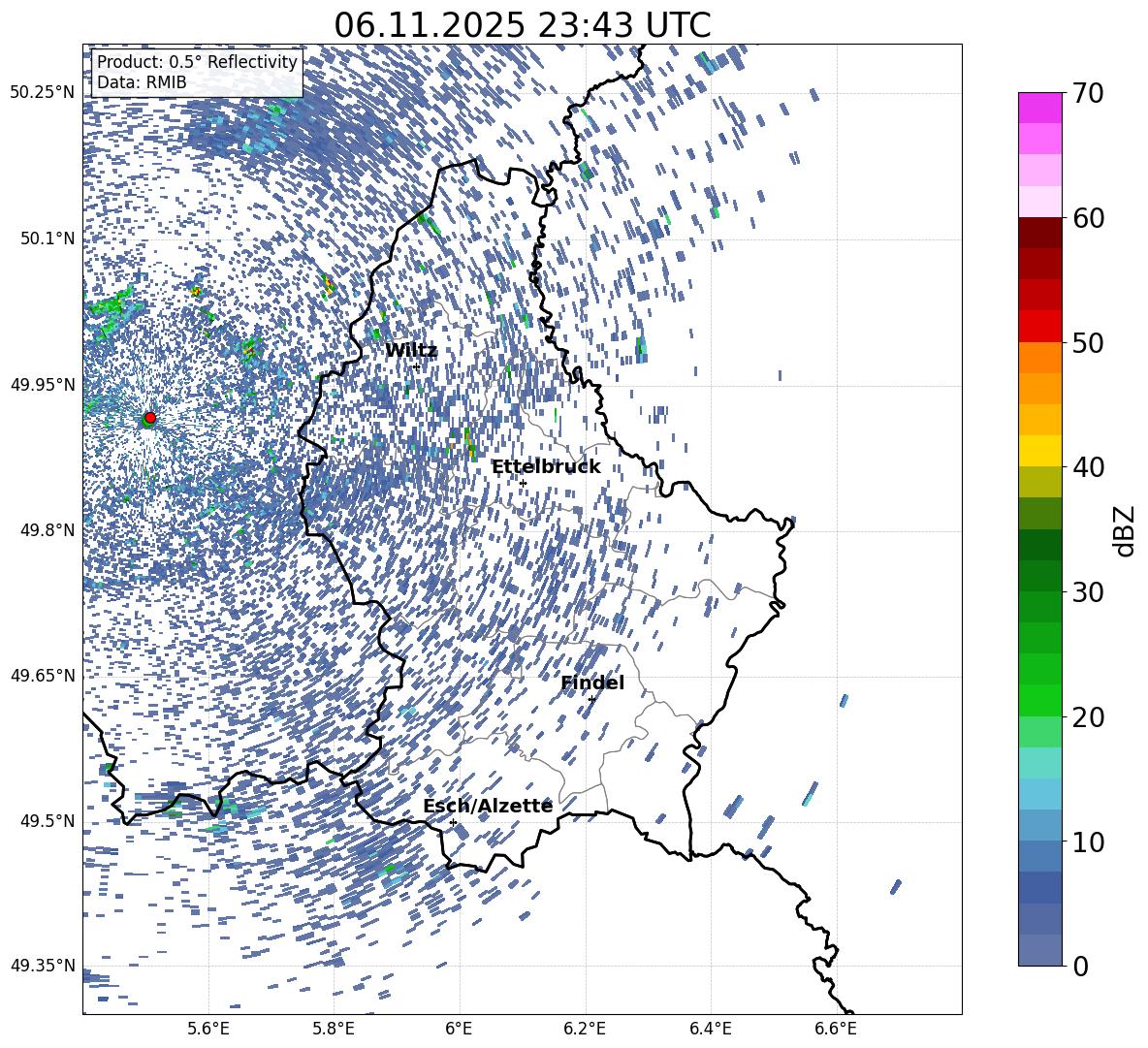This screenshot has height=1048, width=1148.
Task: Click the 49.95°N latitude label
Action: click(44, 384)
